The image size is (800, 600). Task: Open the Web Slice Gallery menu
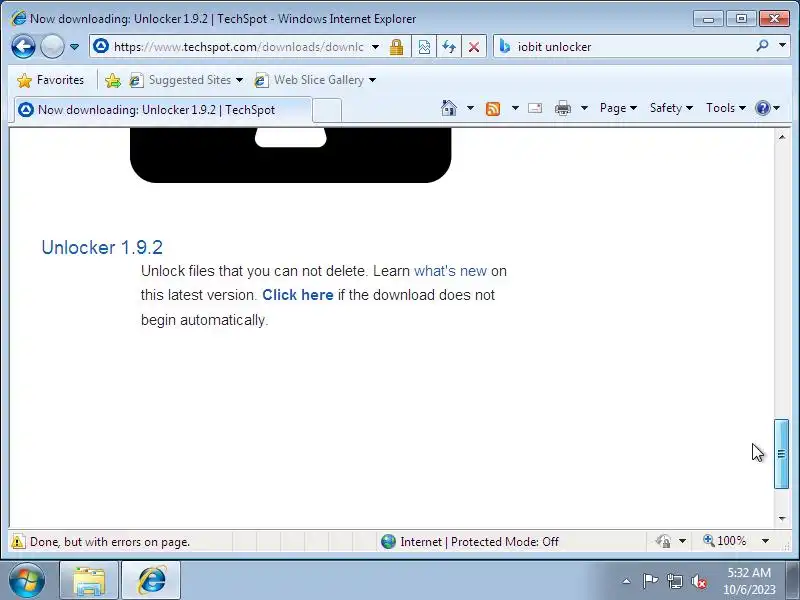[x=315, y=80]
